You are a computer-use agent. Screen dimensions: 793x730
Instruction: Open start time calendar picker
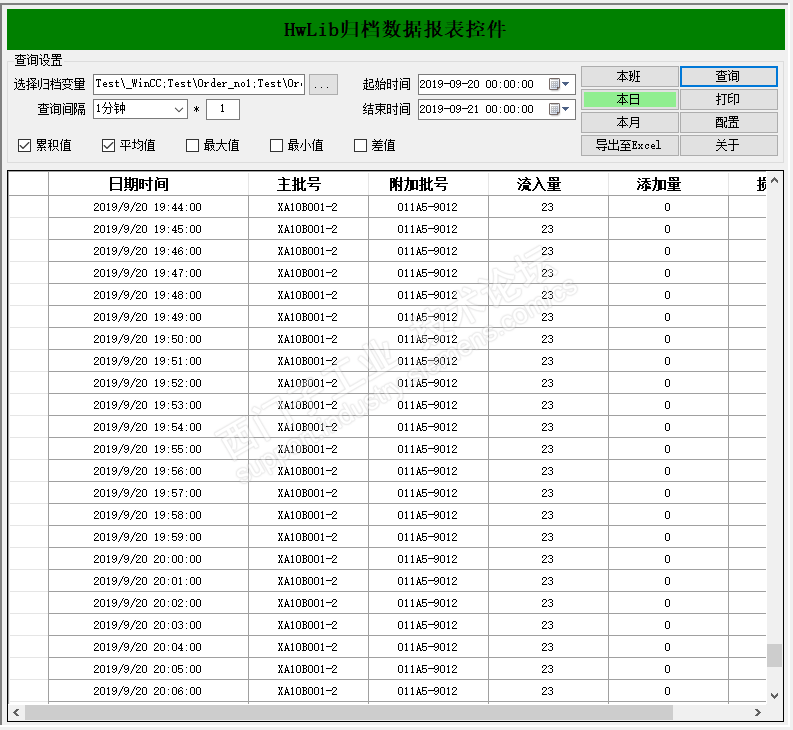click(x=560, y=84)
